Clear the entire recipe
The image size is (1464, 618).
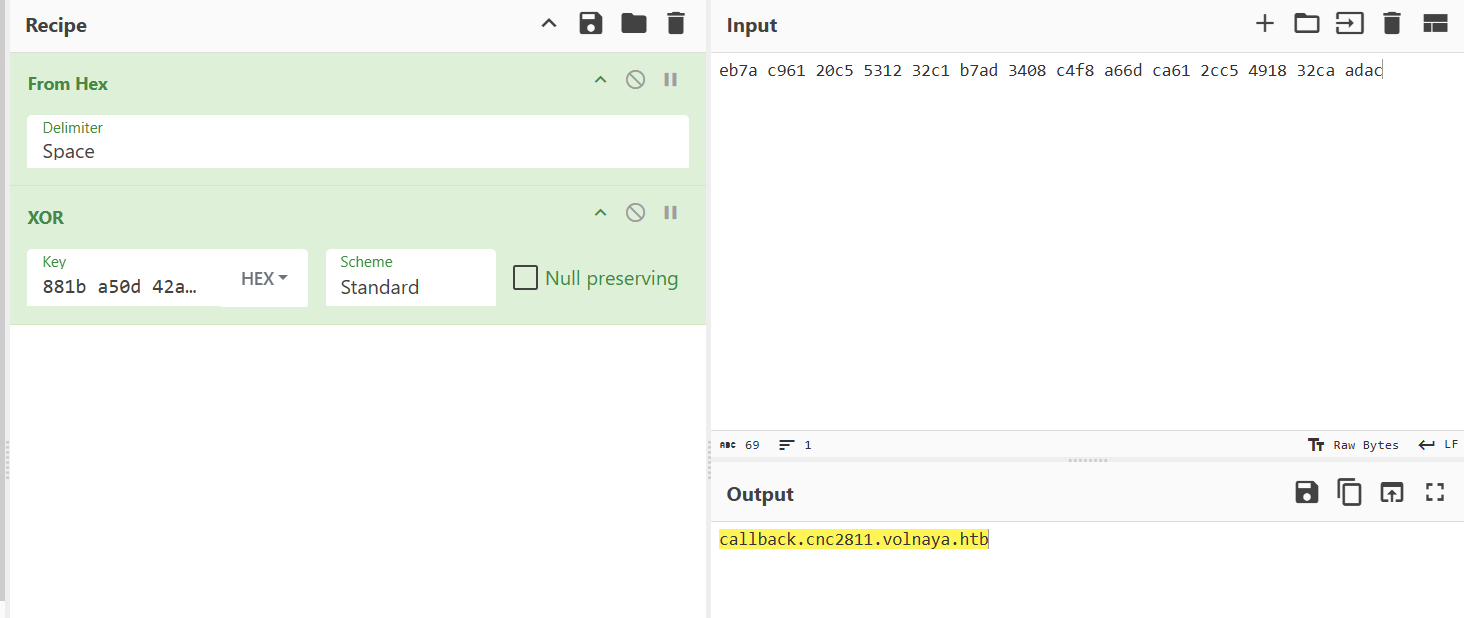[675, 23]
